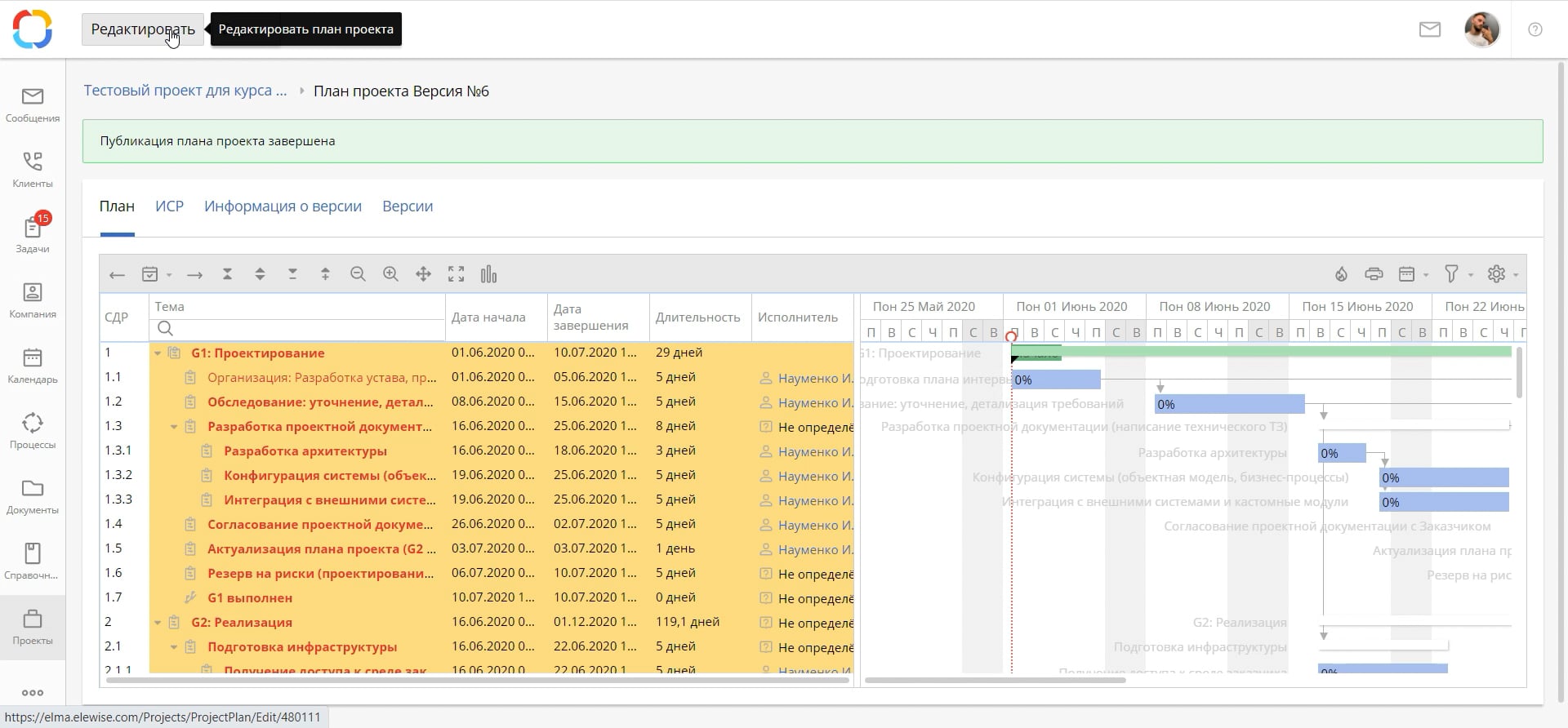Click the calendar-check icon in the Gantt toolbar
The image size is (1568, 728).
coord(150,274)
